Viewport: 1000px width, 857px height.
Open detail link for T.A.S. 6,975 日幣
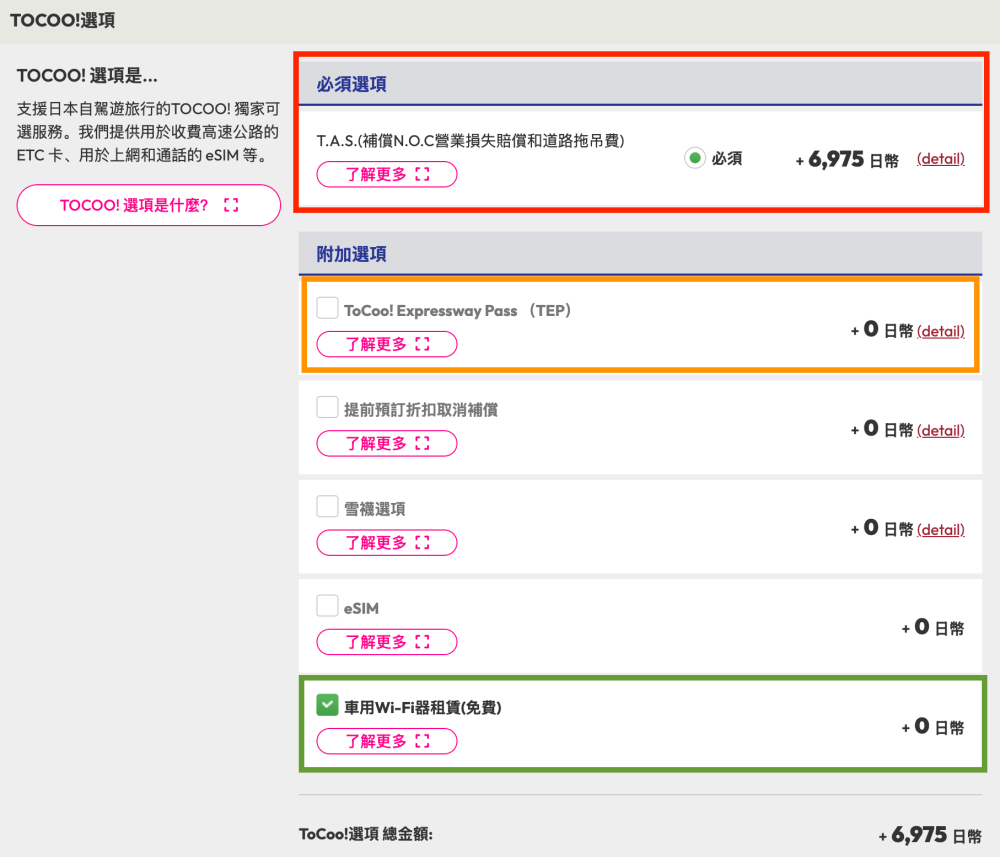(941, 159)
